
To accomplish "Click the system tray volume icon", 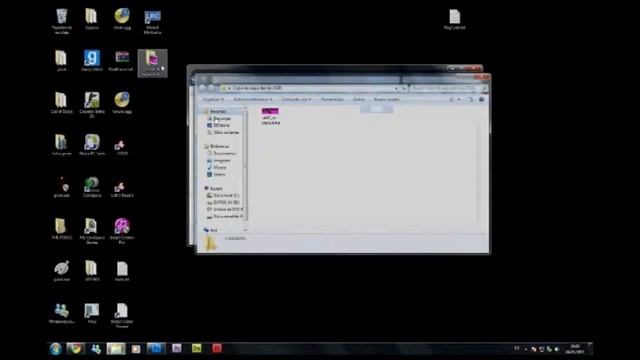I will (557, 349).
